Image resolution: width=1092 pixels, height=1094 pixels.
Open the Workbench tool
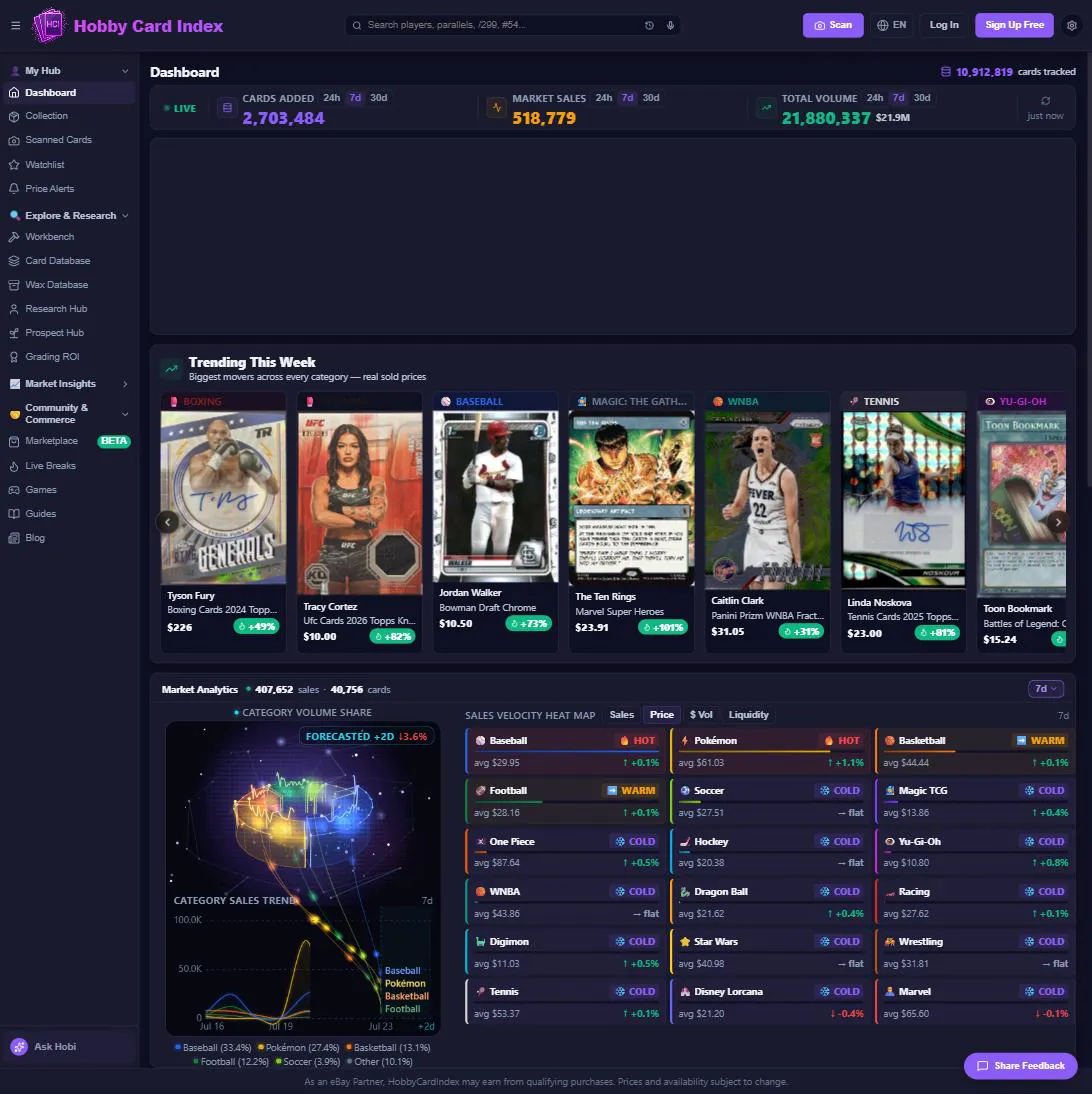68,237
